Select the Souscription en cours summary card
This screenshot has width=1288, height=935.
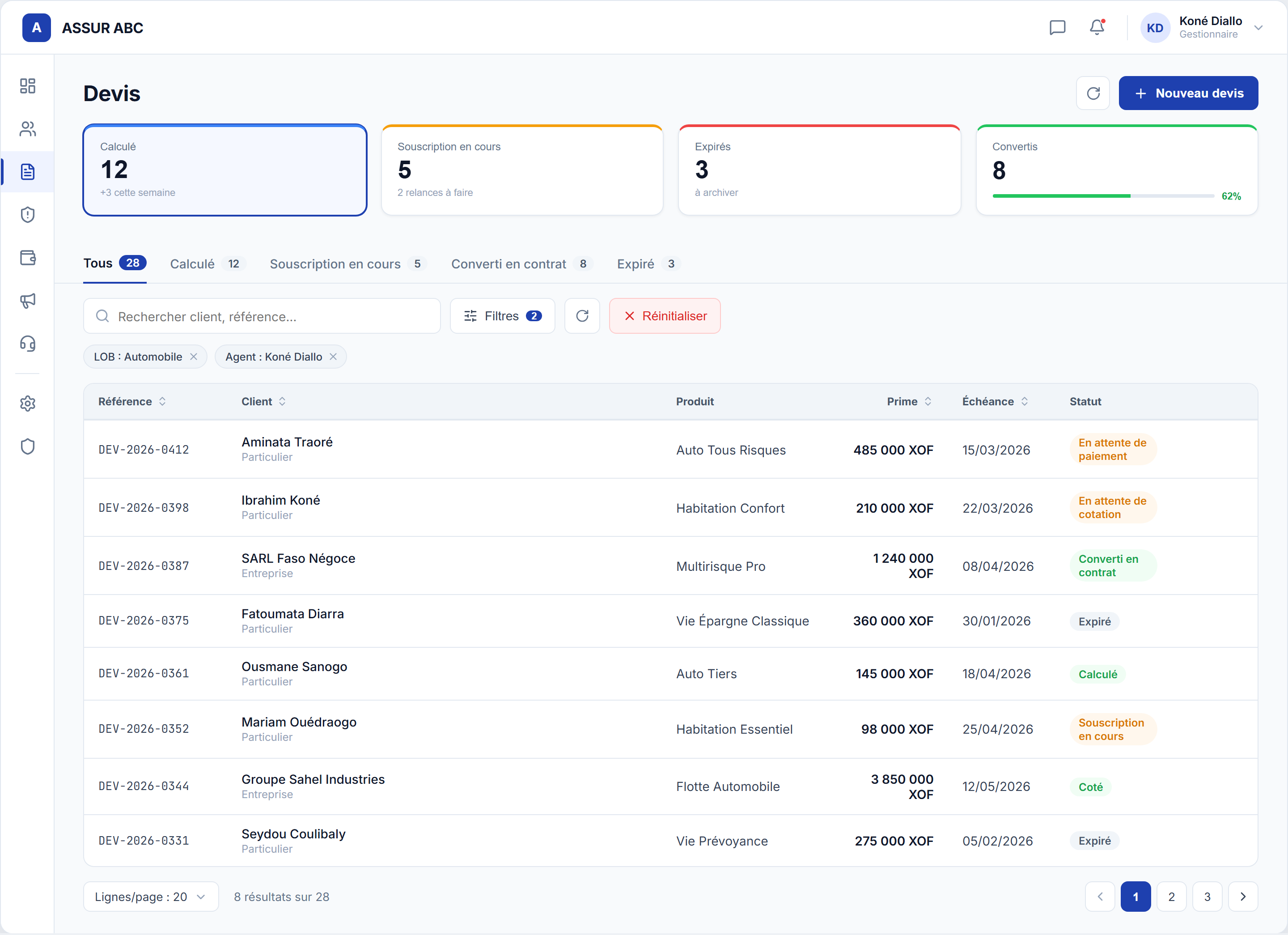click(522, 170)
